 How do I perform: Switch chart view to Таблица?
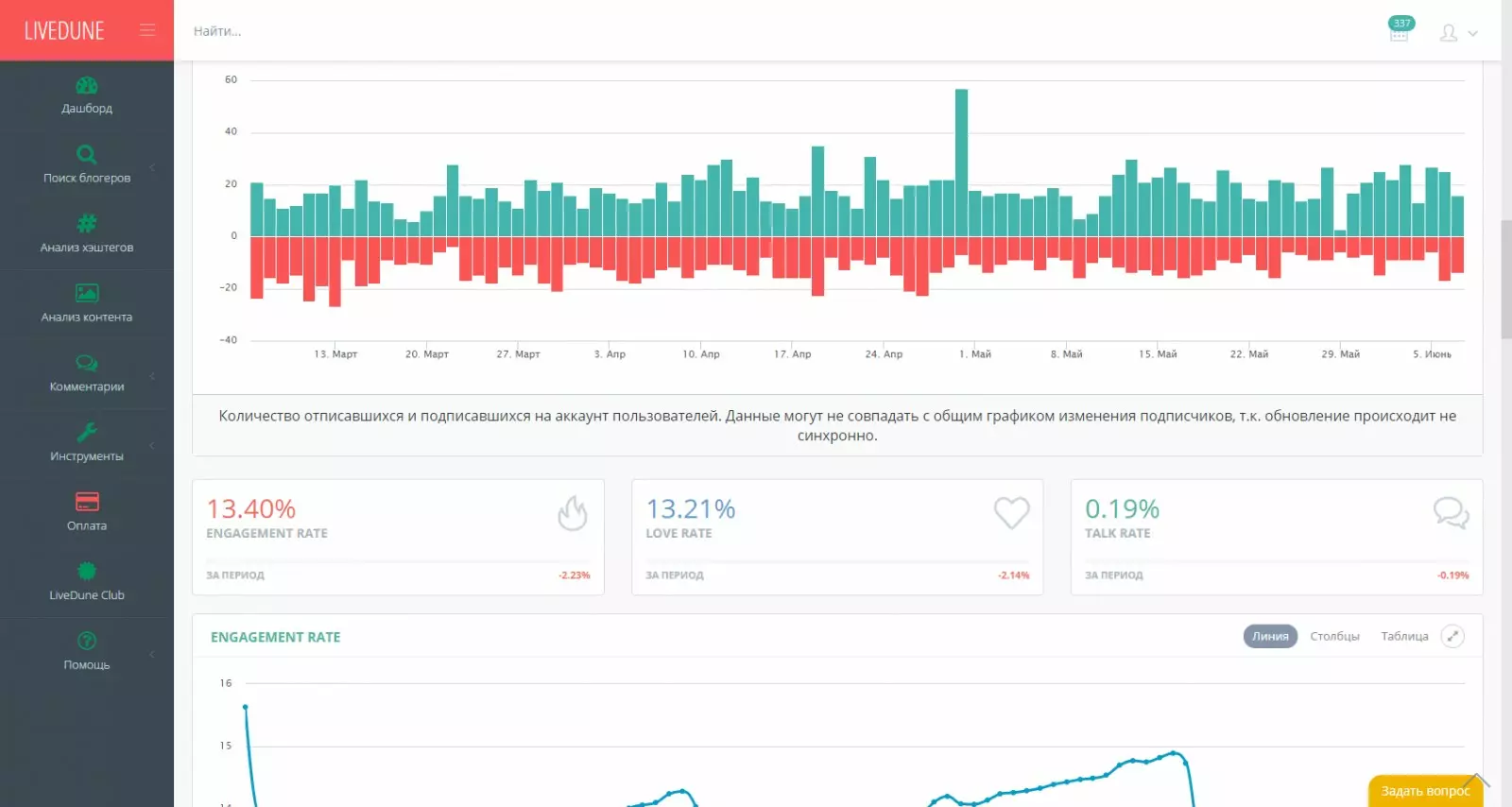click(1404, 637)
